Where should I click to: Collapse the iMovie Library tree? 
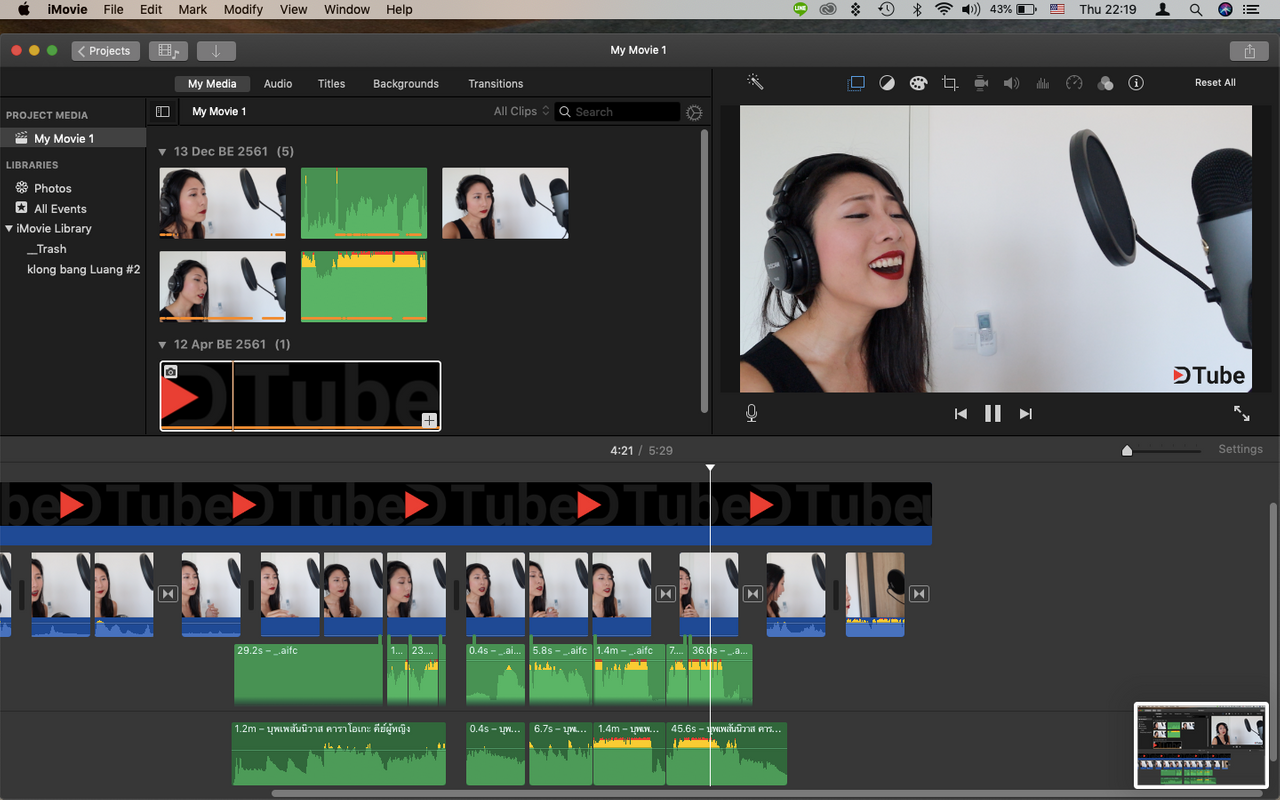[9, 228]
